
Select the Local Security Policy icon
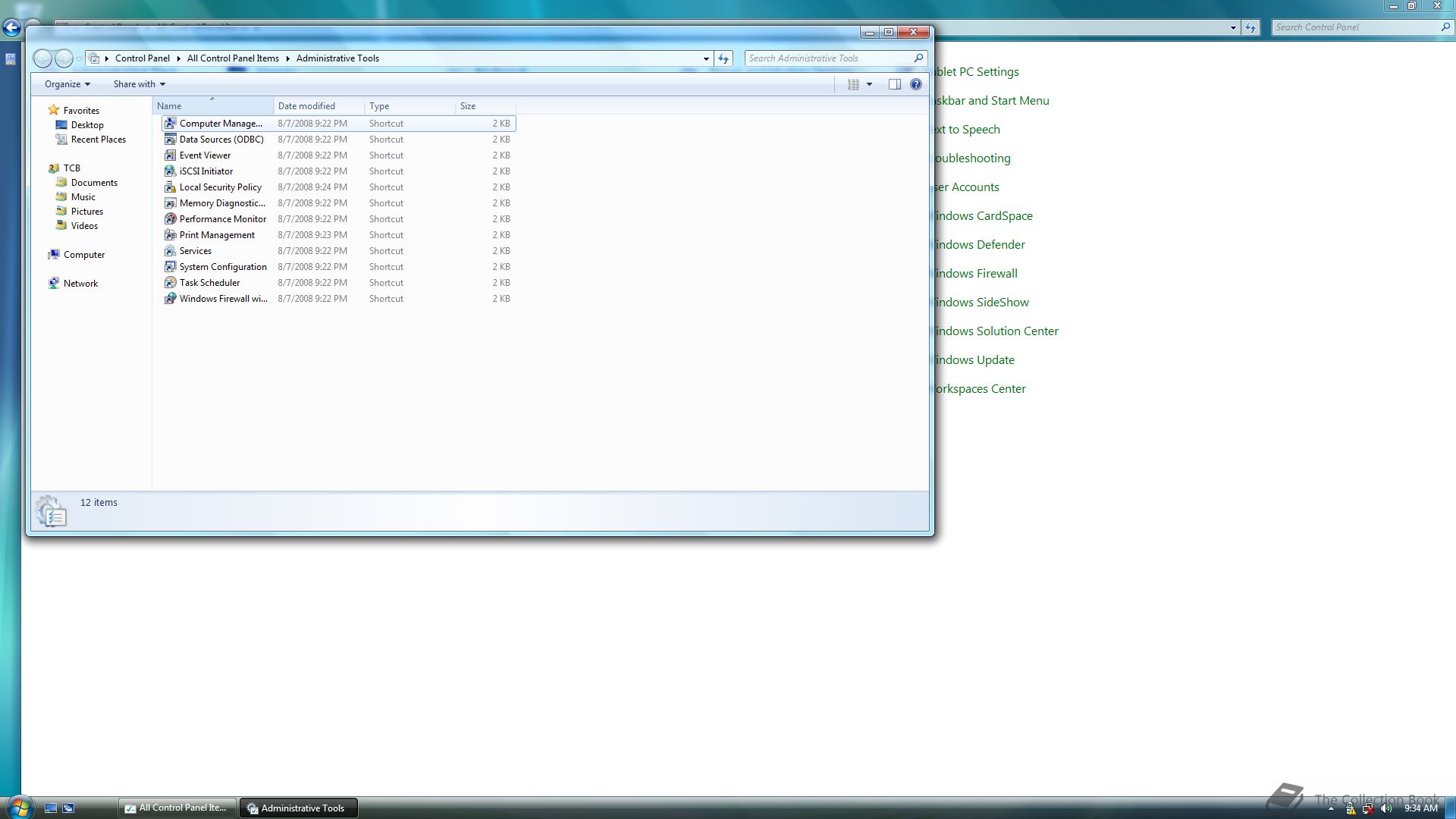coord(171,187)
